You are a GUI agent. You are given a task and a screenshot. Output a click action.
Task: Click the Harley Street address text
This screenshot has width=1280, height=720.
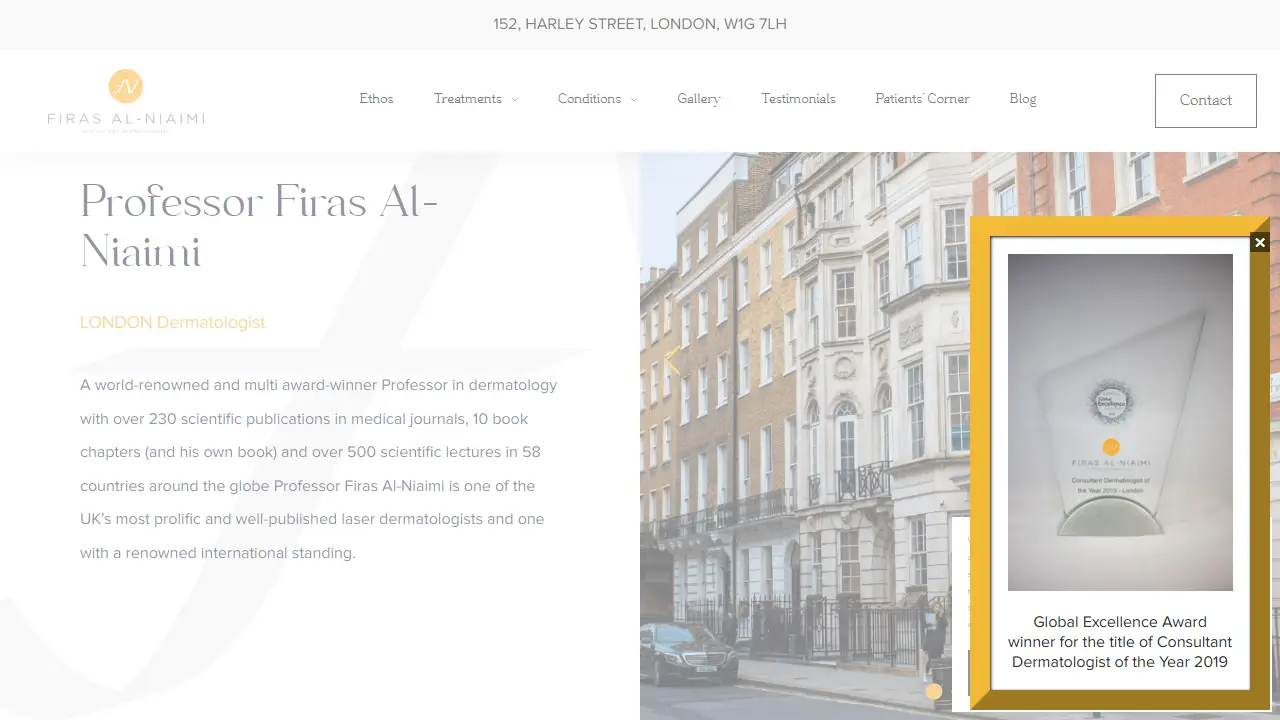click(x=640, y=24)
